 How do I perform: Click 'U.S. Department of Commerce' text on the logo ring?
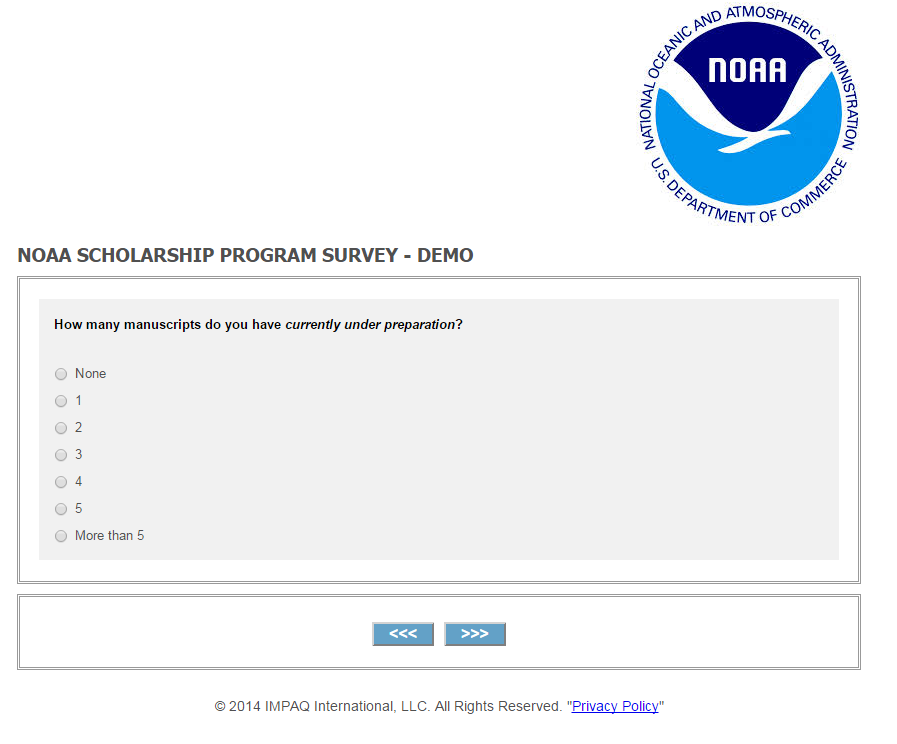(748, 205)
